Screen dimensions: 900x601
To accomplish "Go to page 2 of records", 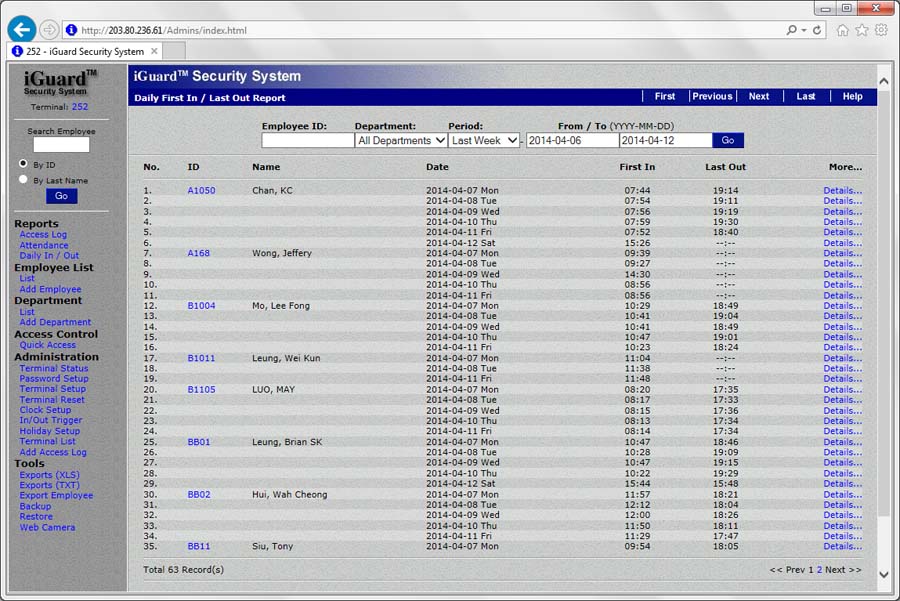I will pyautogui.click(x=820, y=569).
